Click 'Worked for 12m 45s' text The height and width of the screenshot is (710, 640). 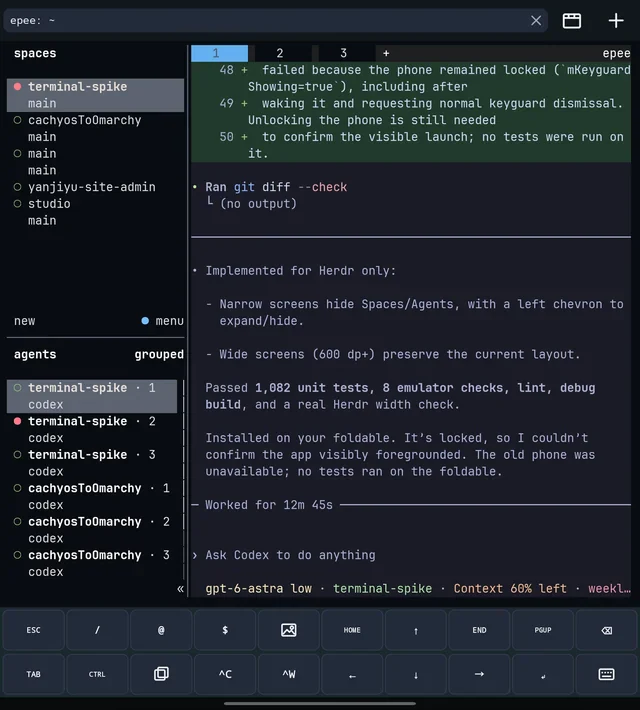coord(269,505)
